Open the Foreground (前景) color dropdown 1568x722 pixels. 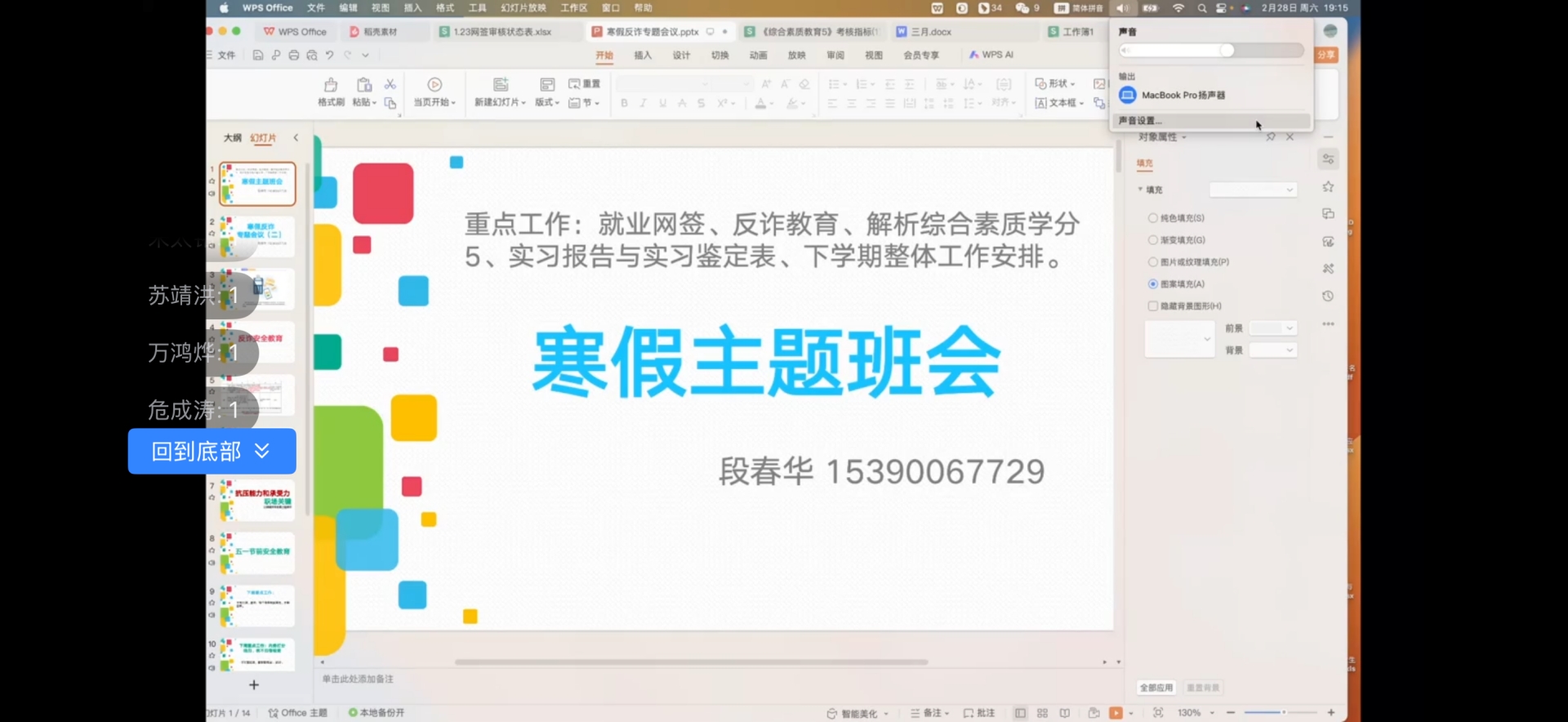(1273, 328)
